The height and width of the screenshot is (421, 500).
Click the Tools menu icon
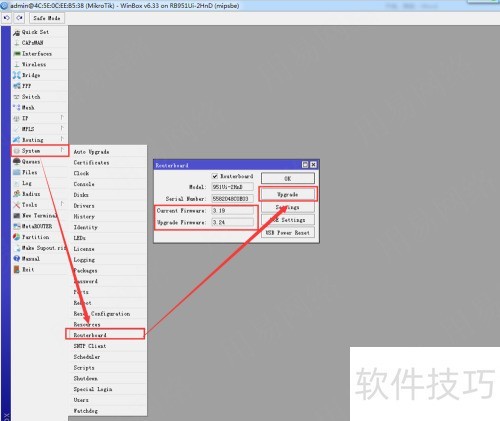[17, 205]
